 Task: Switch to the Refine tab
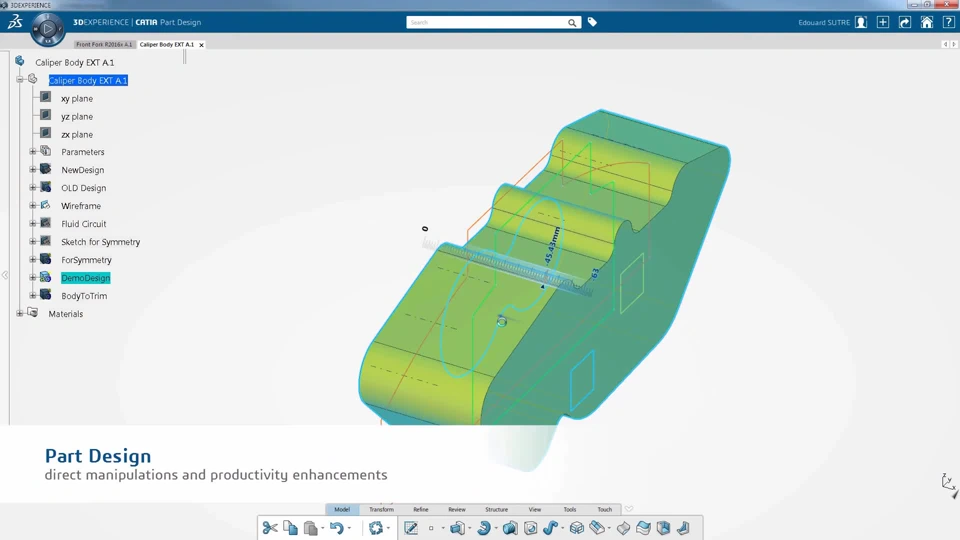pyautogui.click(x=421, y=509)
